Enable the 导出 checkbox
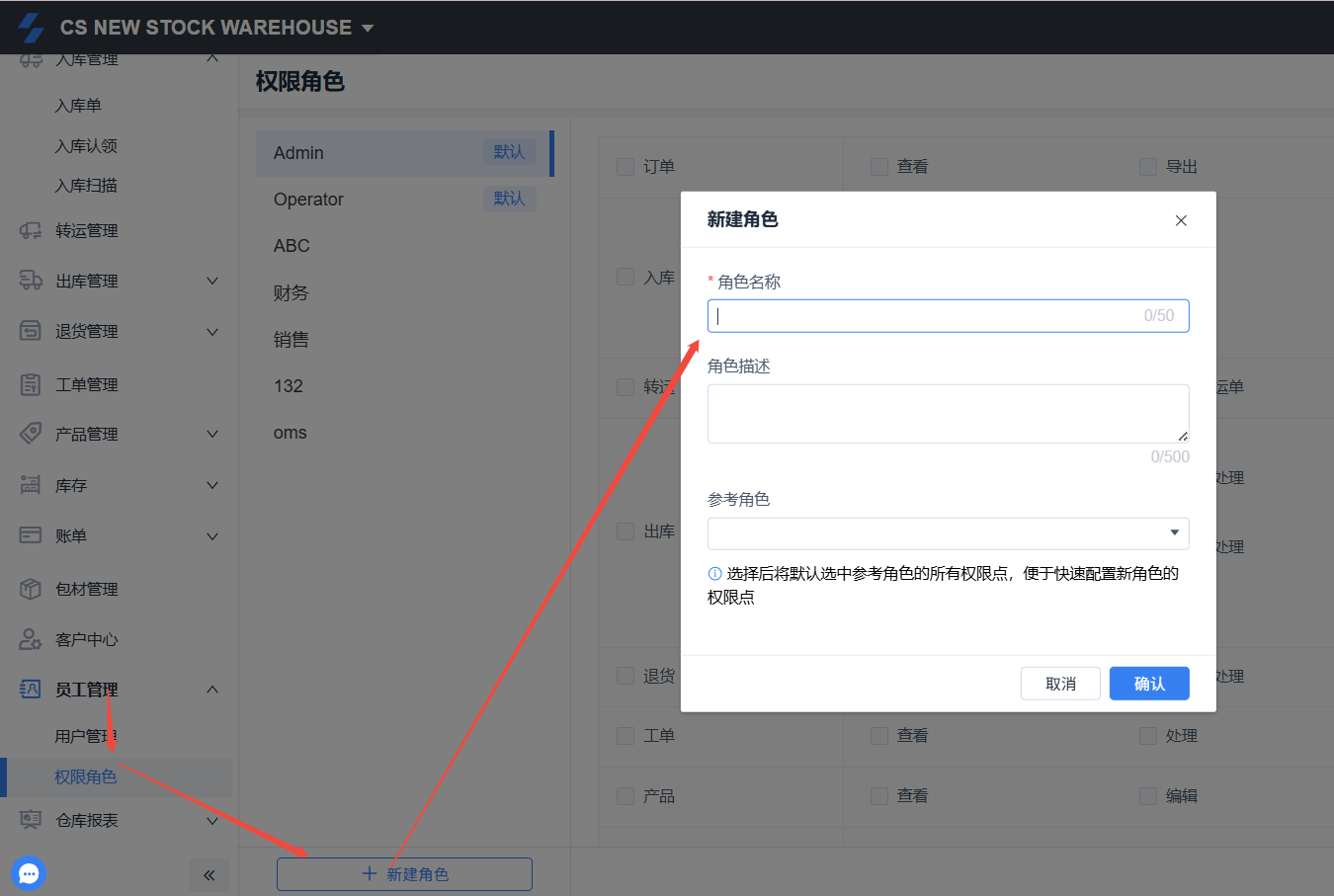The height and width of the screenshot is (896, 1334). pyautogui.click(x=1148, y=167)
